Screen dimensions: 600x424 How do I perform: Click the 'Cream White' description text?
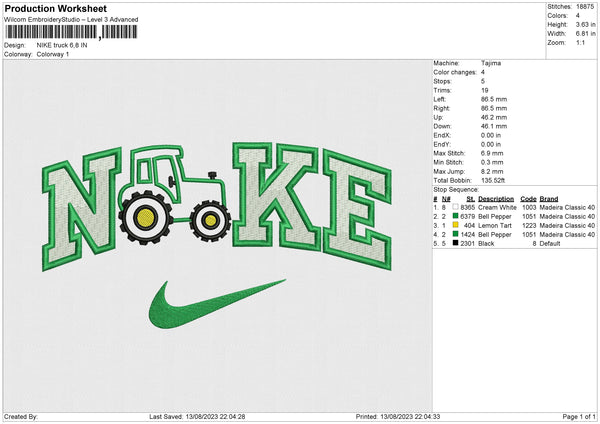(x=497, y=207)
